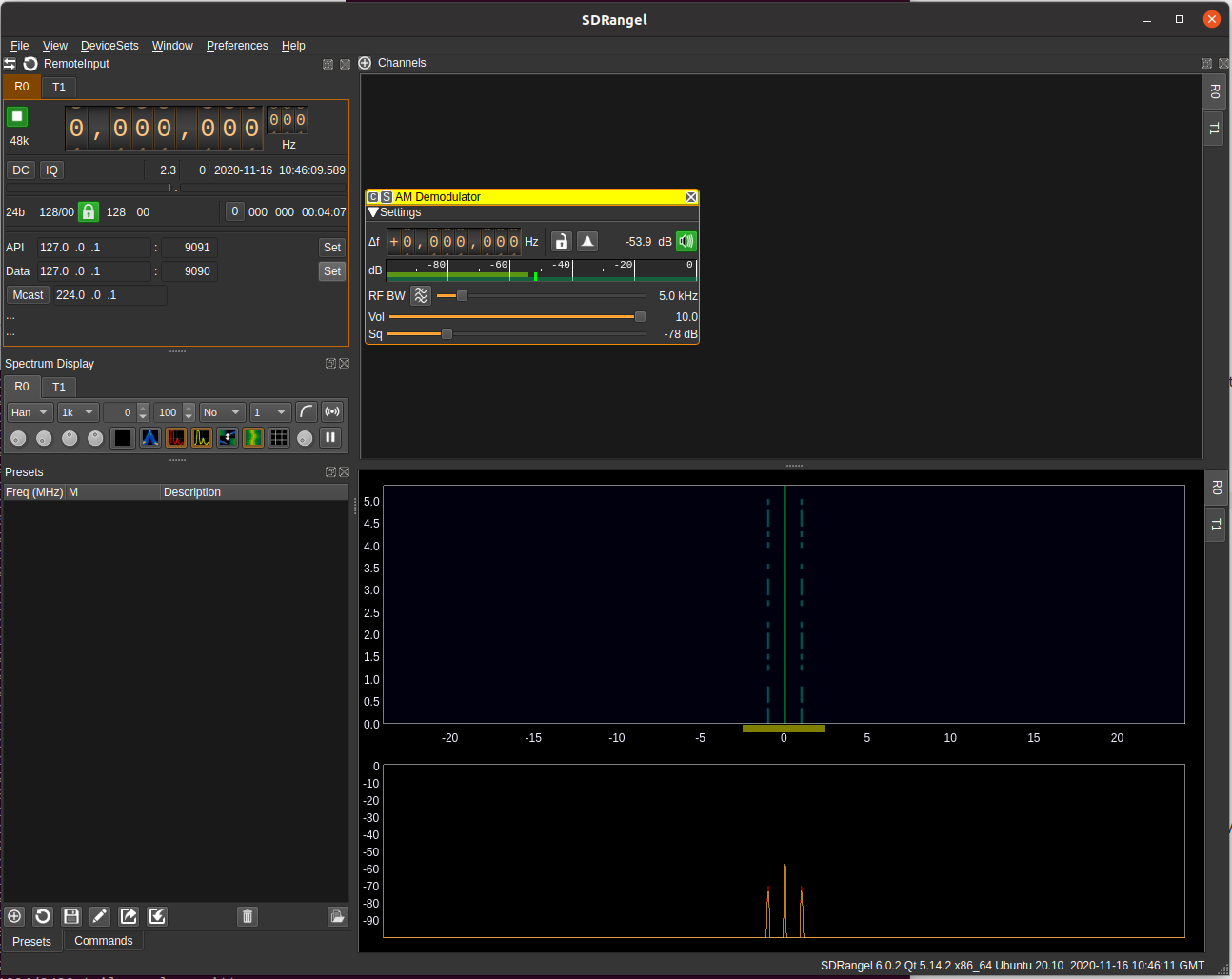
Task: Toggle IQ imbalance correction
Action: 51,170
